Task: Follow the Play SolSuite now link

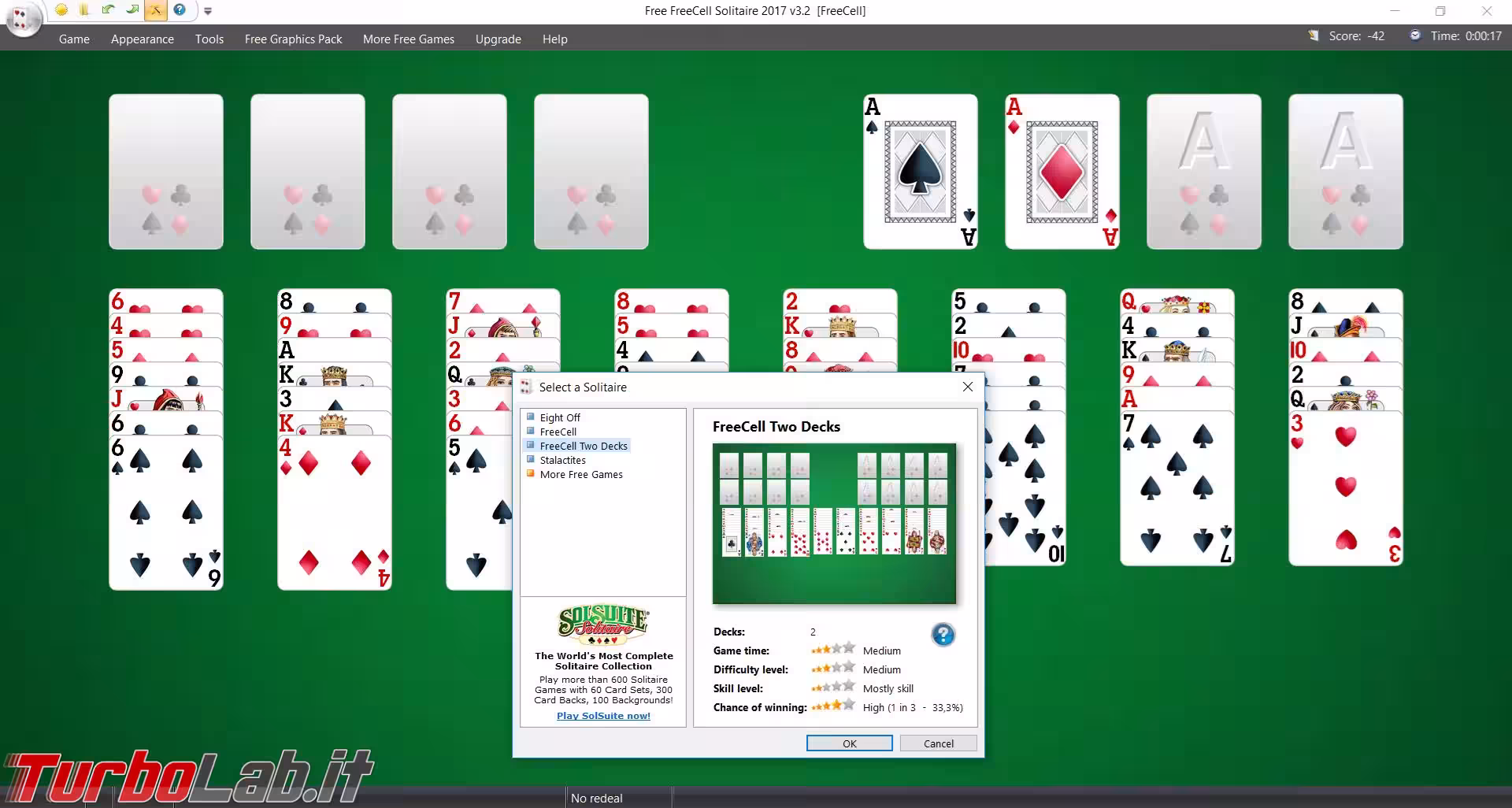Action: (603, 716)
